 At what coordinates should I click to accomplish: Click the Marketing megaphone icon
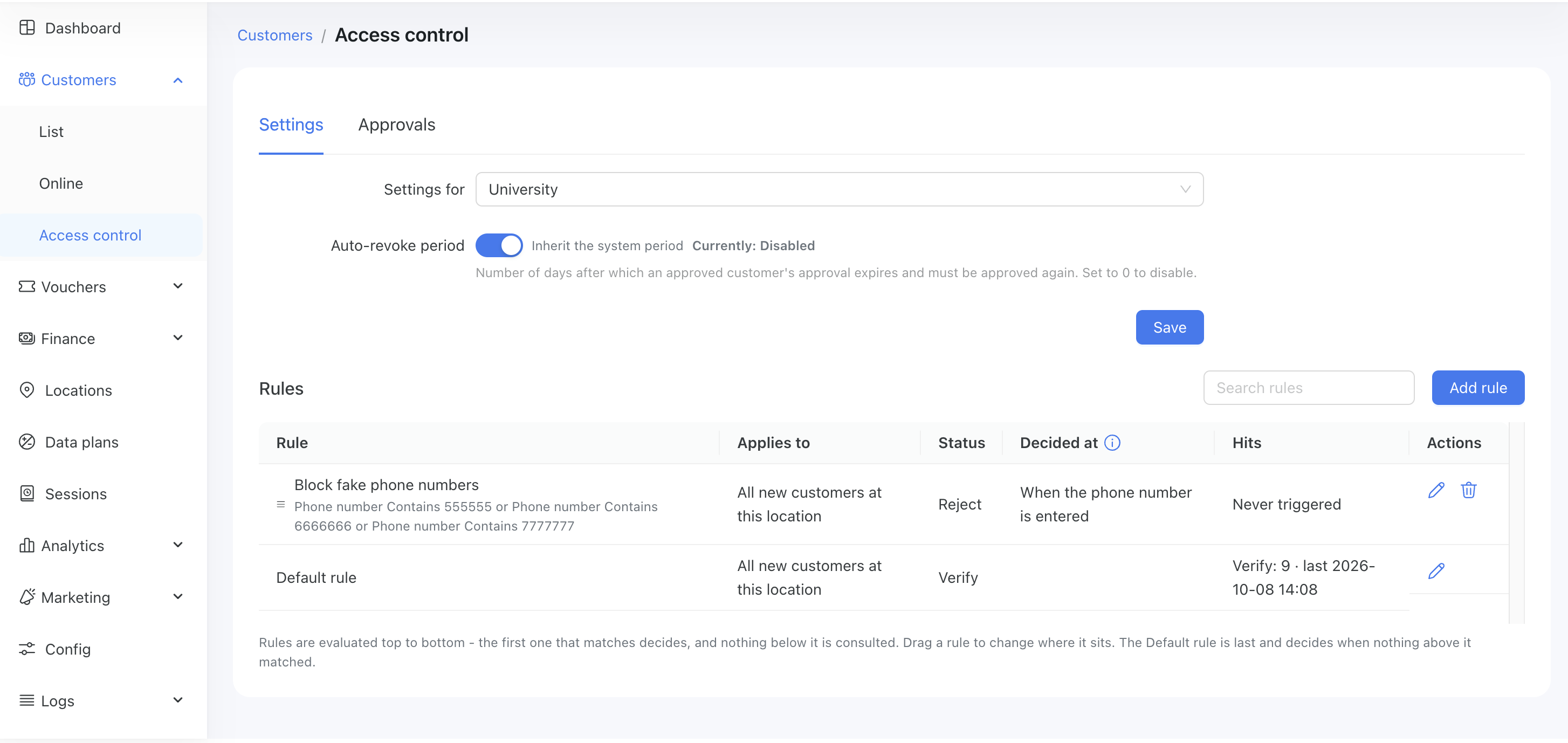[x=27, y=597]
